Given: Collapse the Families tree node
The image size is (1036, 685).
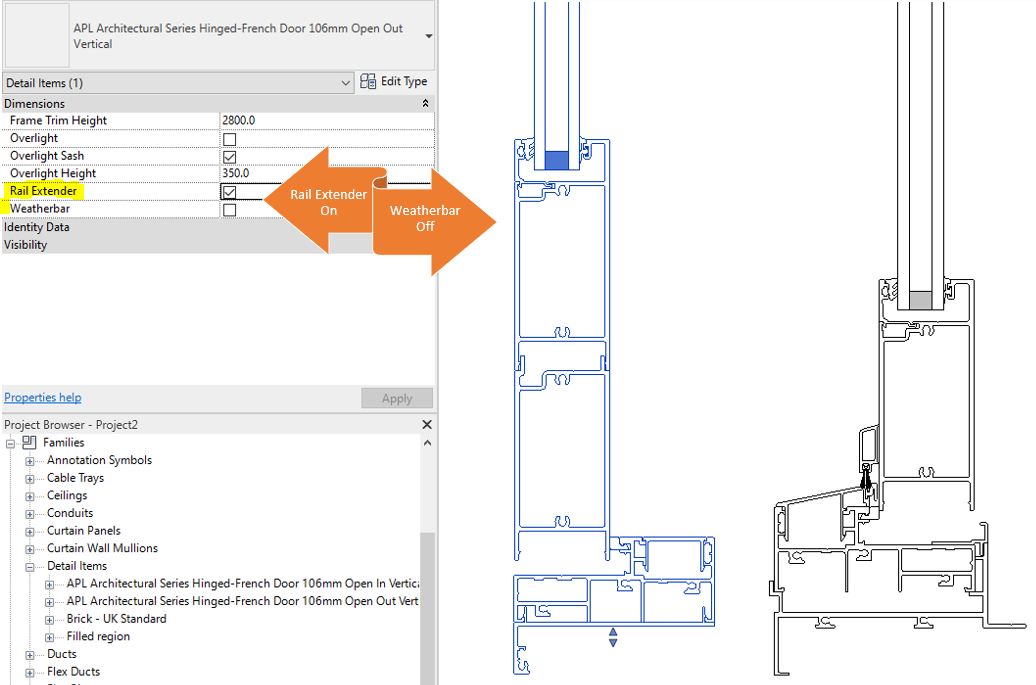Looking at the screenshot, I should click(x=11, y=444).
